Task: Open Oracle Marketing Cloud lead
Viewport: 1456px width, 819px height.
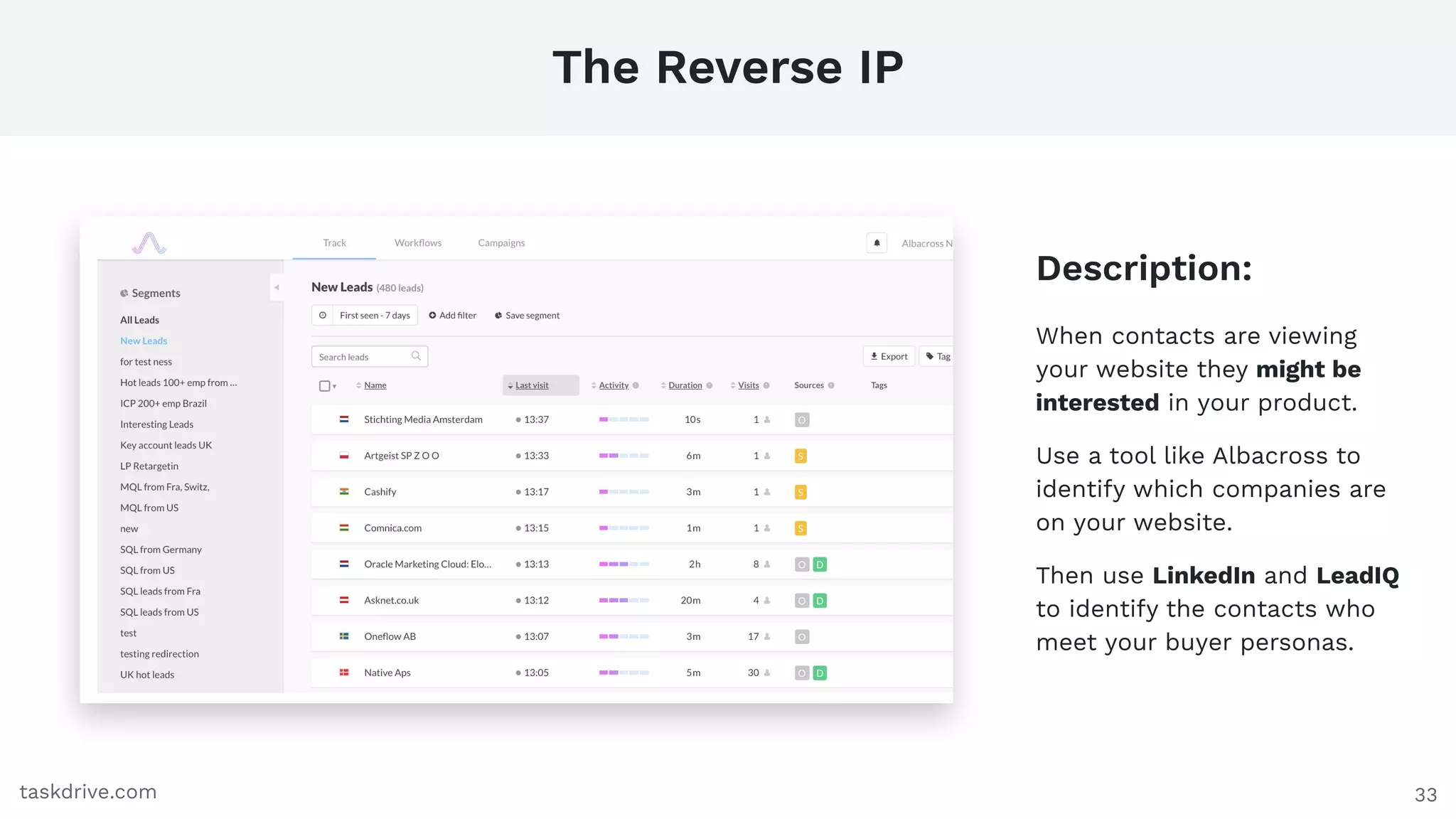Action: 427,564
